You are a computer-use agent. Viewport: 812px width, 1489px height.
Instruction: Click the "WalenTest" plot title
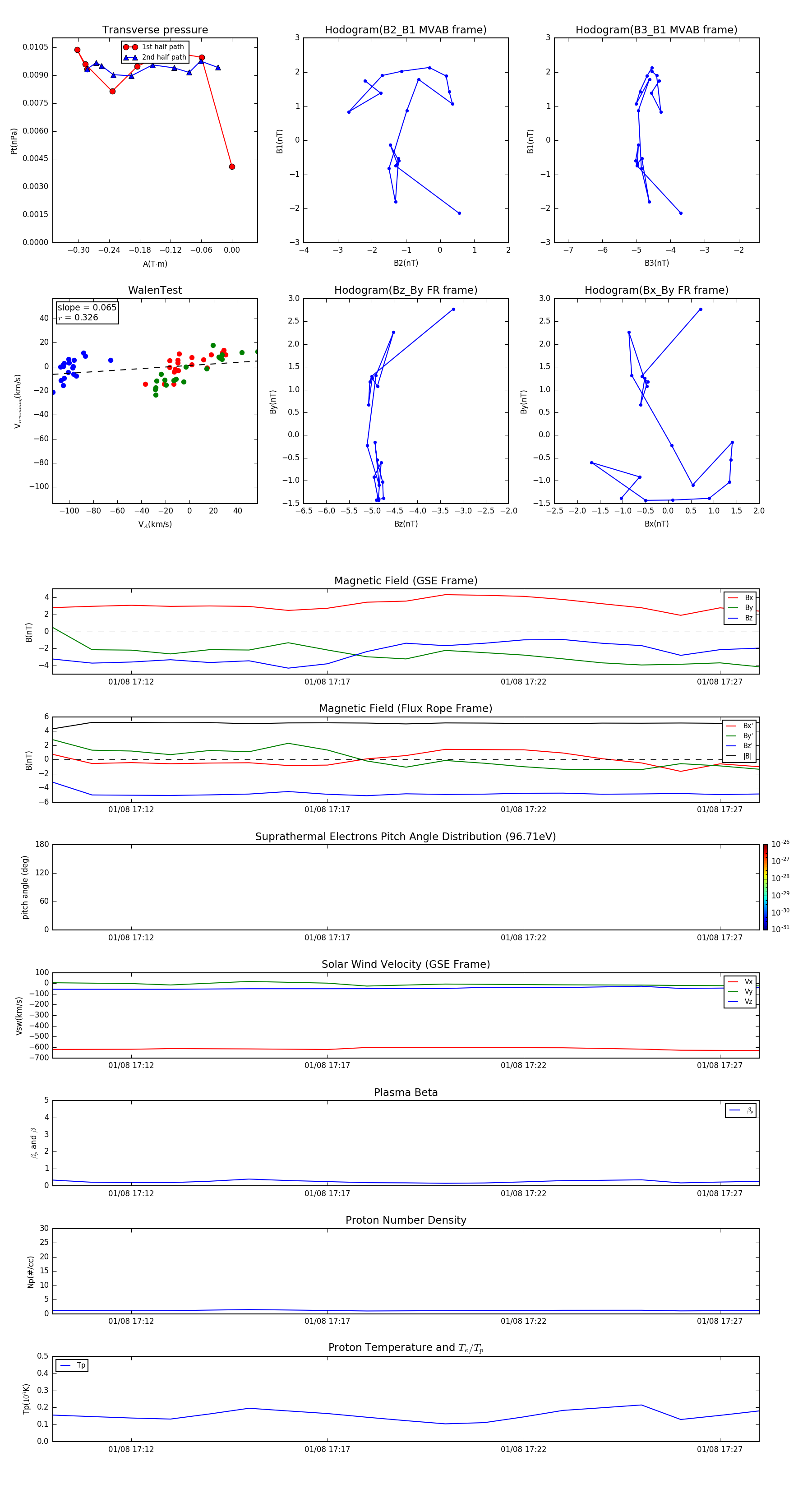click(155, 290)
